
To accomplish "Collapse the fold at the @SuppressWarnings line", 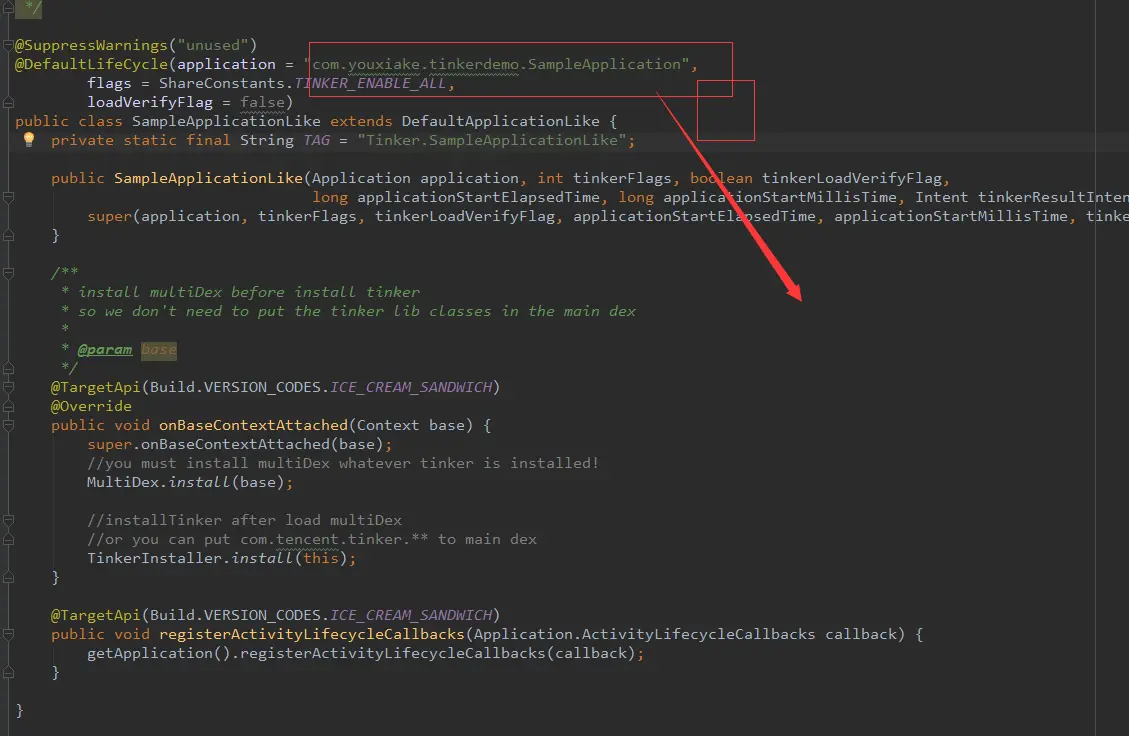I will (x=9, y=45).
